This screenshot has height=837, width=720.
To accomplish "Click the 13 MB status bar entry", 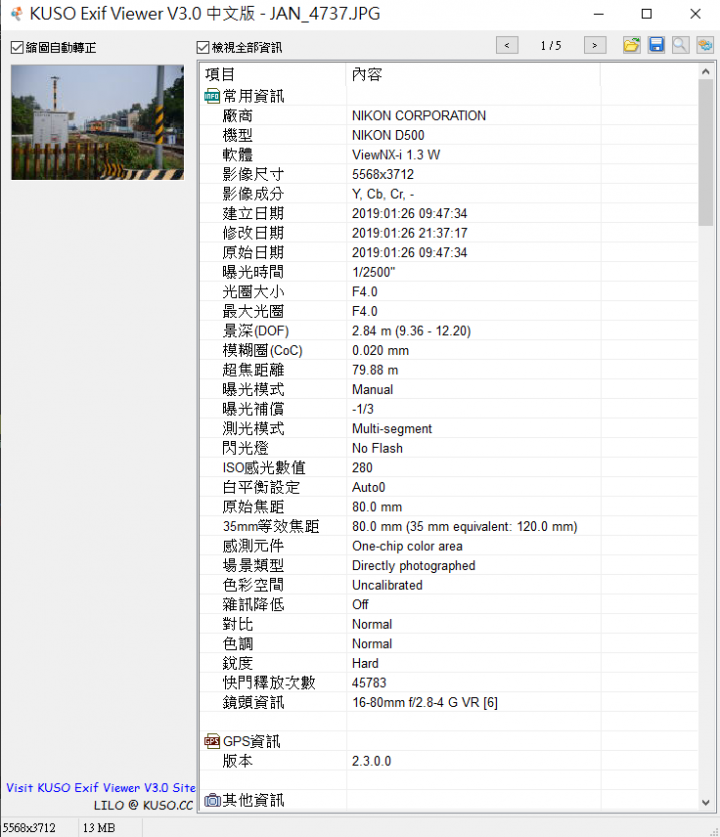I will pos(99,827).
